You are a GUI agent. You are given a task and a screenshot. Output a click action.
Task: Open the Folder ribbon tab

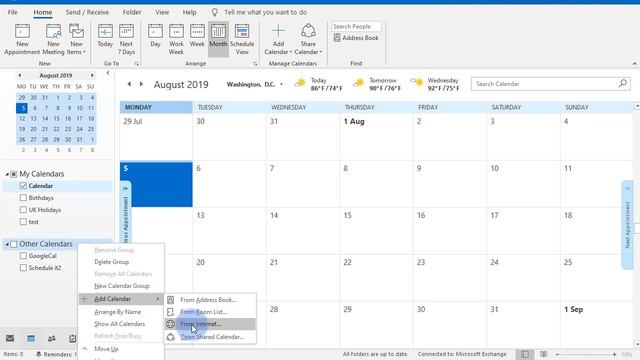click(132, 12)
